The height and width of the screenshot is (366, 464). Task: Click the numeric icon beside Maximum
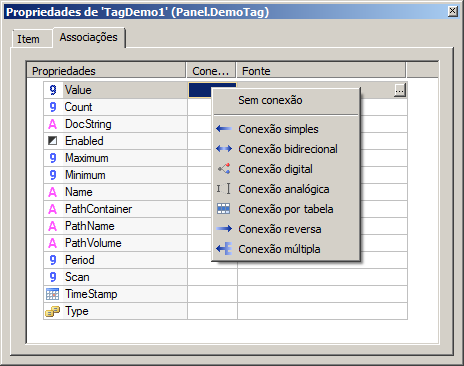(x=53, y=158)
